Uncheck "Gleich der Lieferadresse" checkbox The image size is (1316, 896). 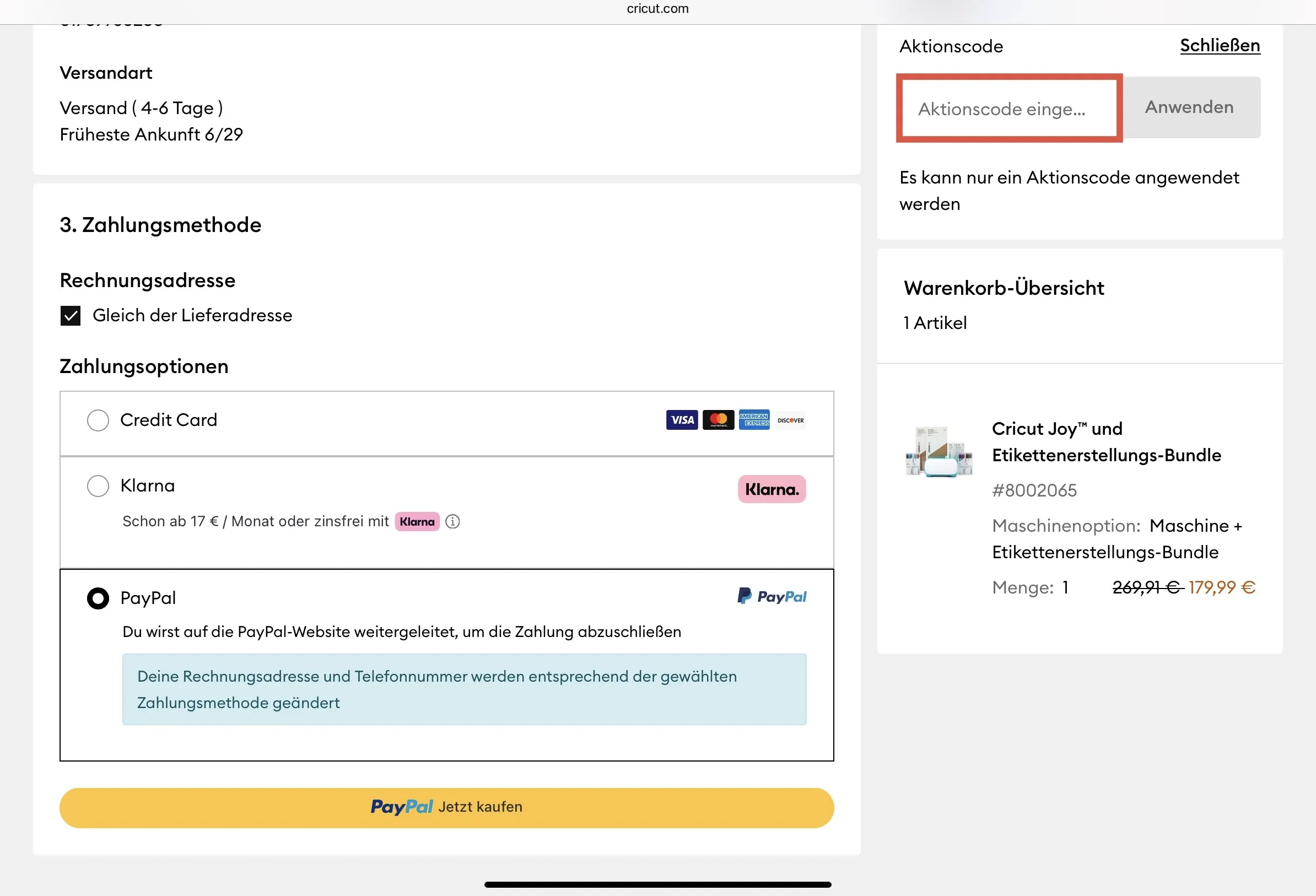[71, 315]
